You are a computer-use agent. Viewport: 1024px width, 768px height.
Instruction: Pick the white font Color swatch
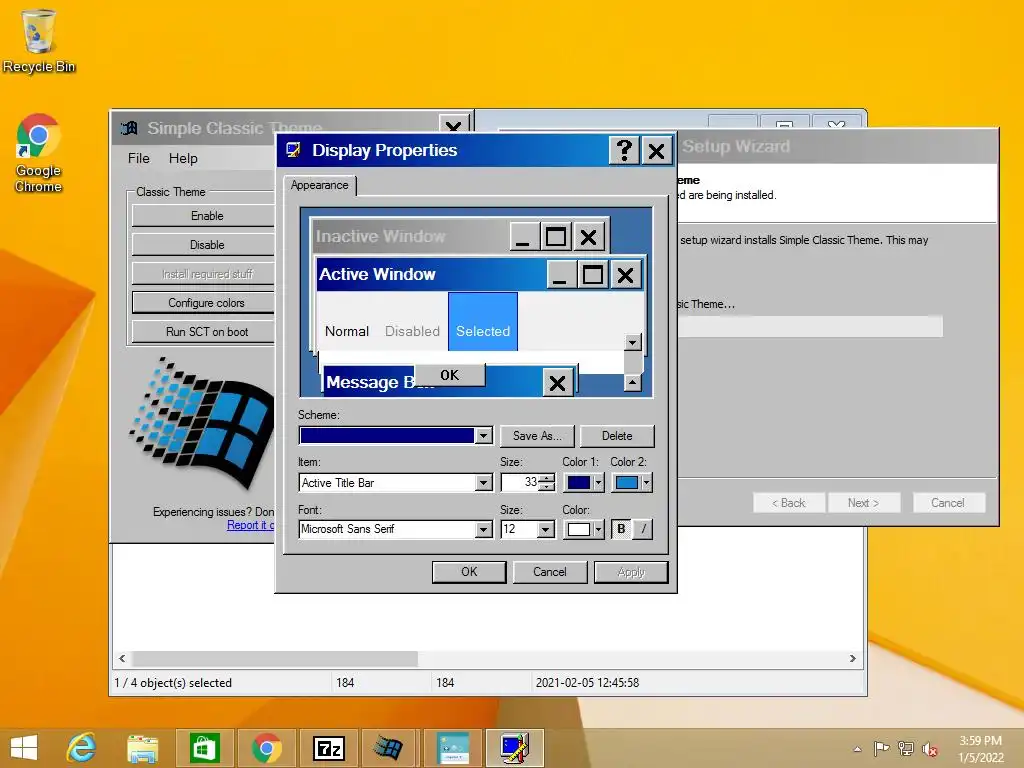coord(579,529)
